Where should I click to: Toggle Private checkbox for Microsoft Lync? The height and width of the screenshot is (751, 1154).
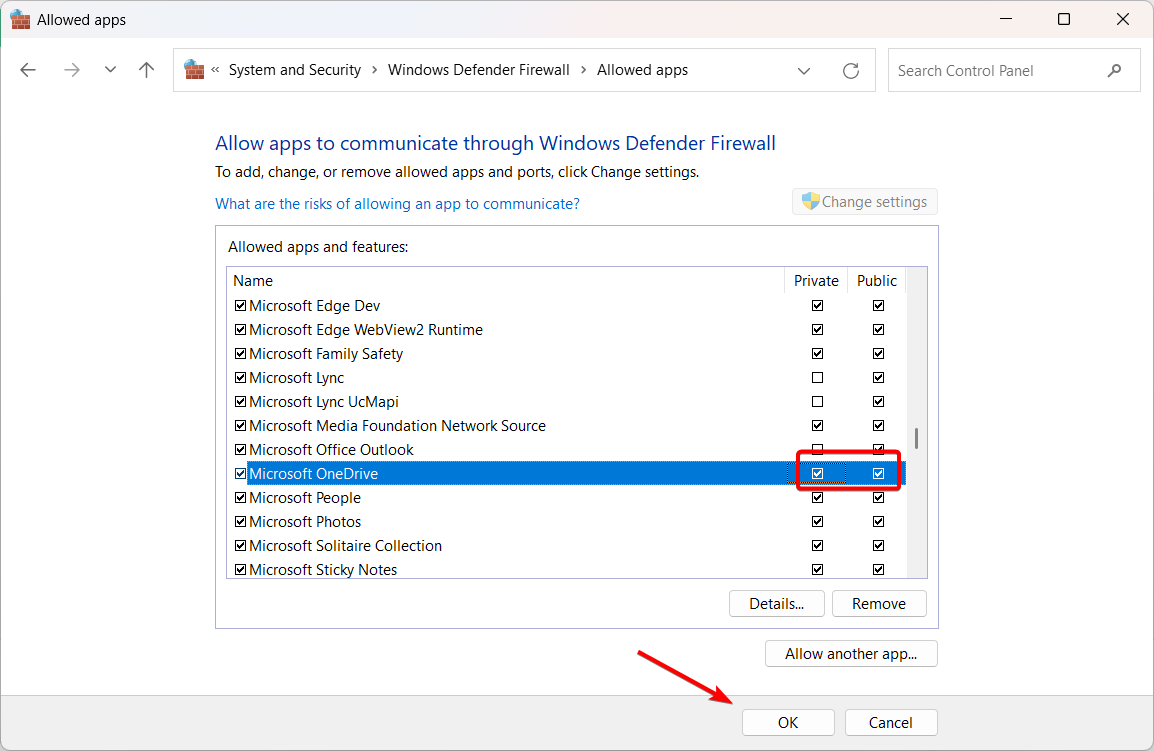pos(818,378)
